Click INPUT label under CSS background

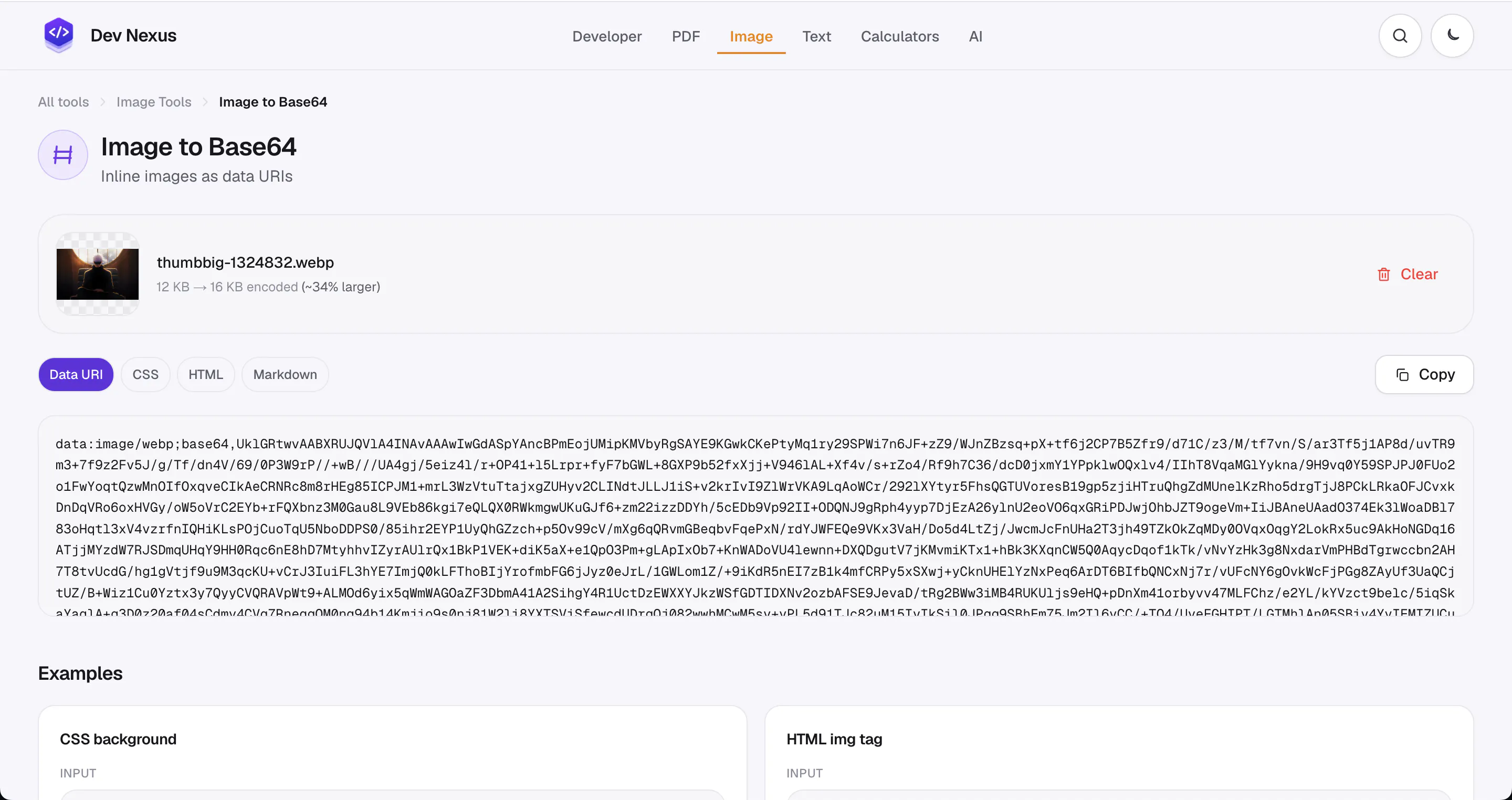(78, 773)
